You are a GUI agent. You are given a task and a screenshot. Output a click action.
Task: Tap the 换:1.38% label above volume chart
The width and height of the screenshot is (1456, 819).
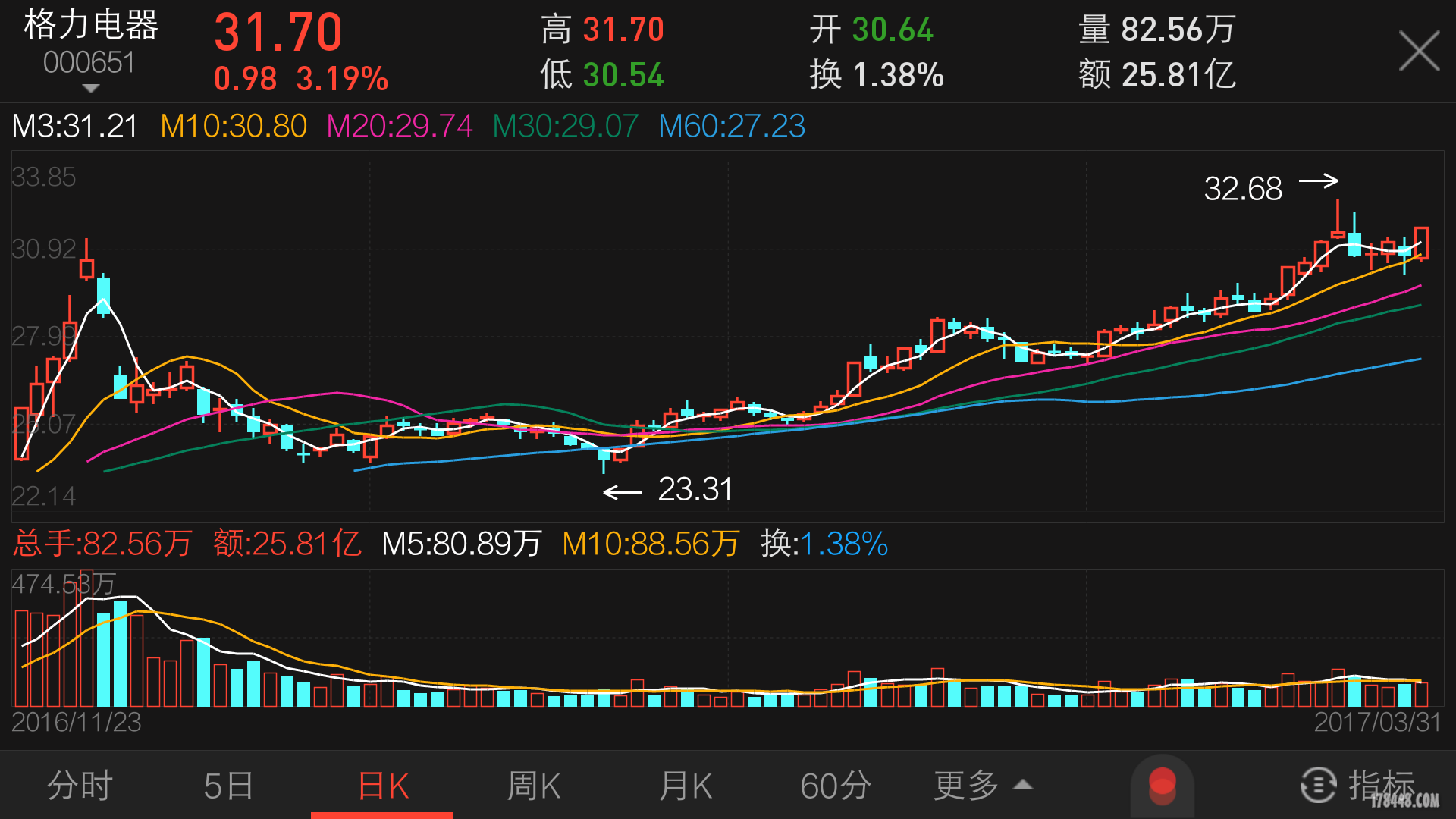824,544
